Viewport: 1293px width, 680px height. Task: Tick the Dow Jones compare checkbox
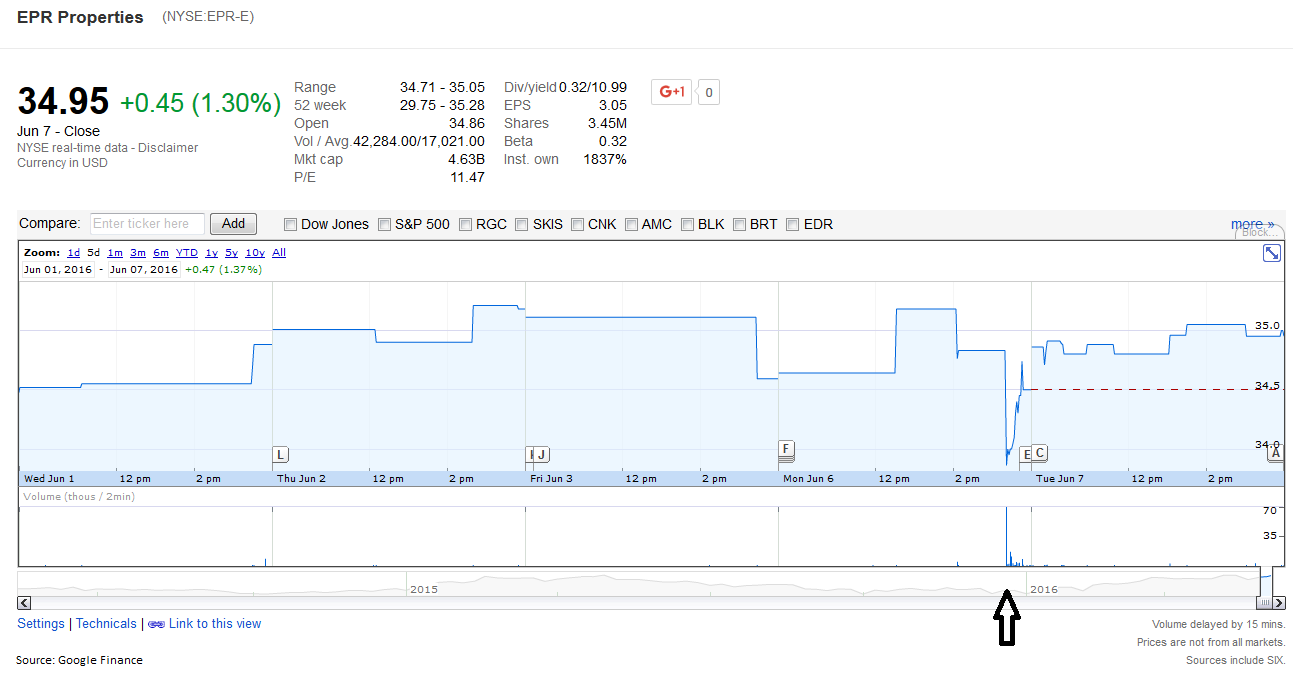pyautogui.click(x=291, y=225)
